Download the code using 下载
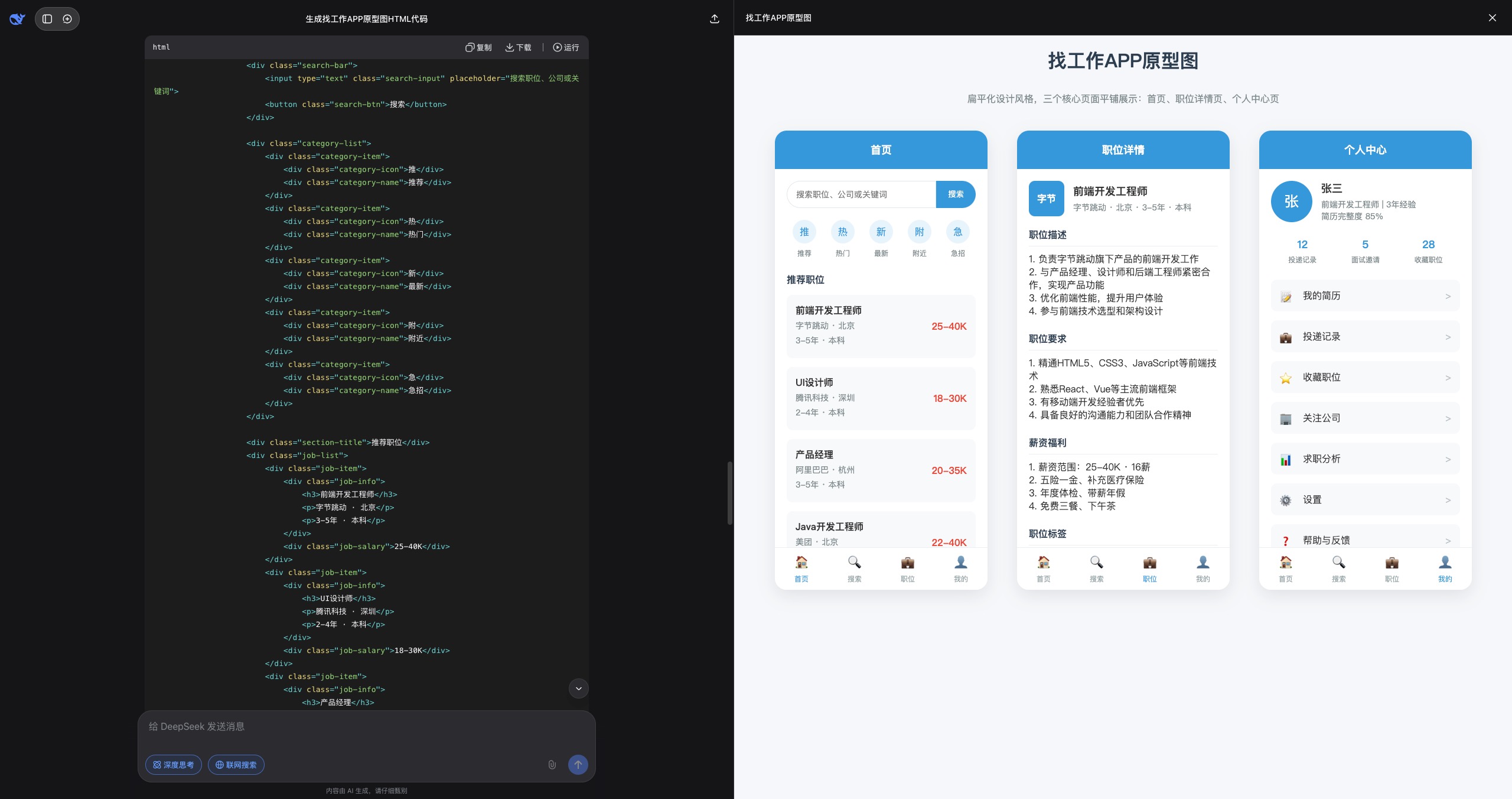Screen dimensions: 1512x799 [517, 47]
